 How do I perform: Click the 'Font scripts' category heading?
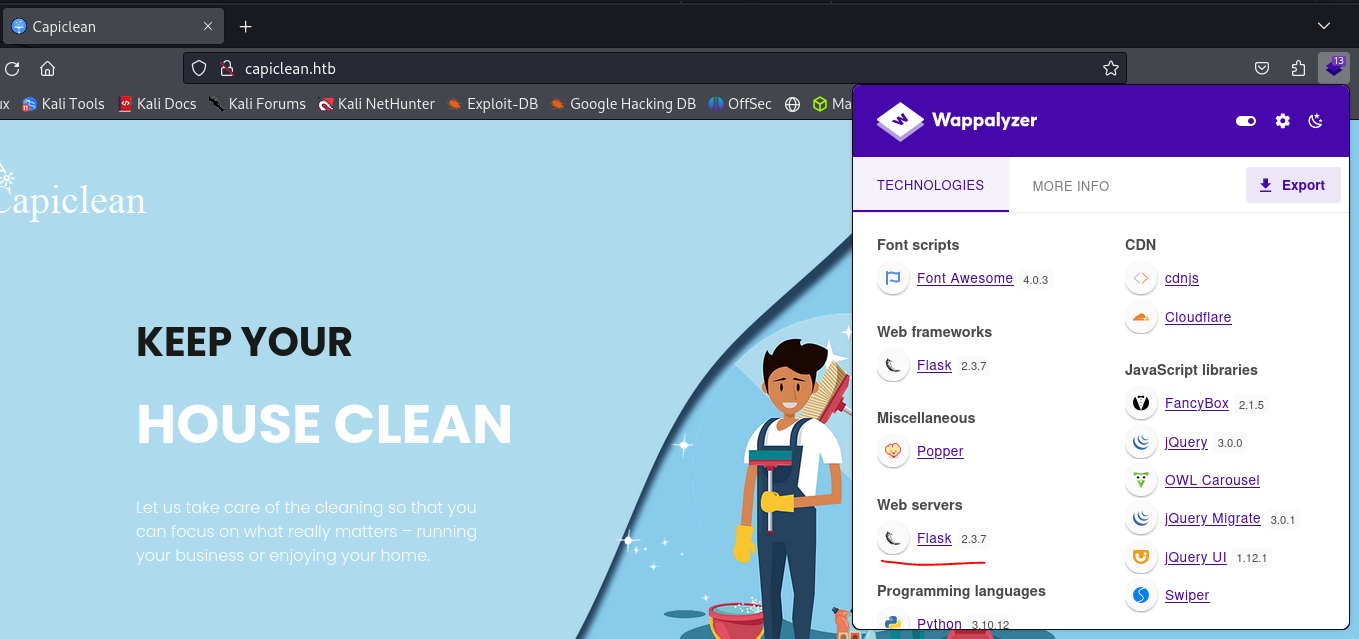click(918, 245)
